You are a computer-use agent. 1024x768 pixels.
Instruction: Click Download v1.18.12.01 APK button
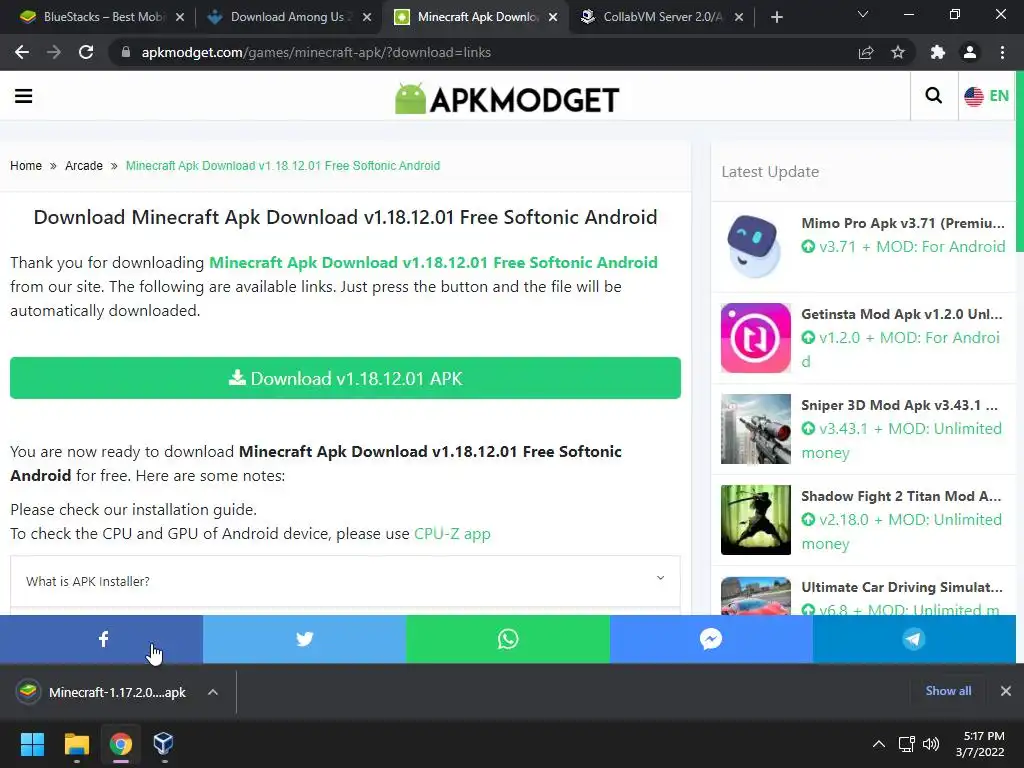click(x=345, y=378)
